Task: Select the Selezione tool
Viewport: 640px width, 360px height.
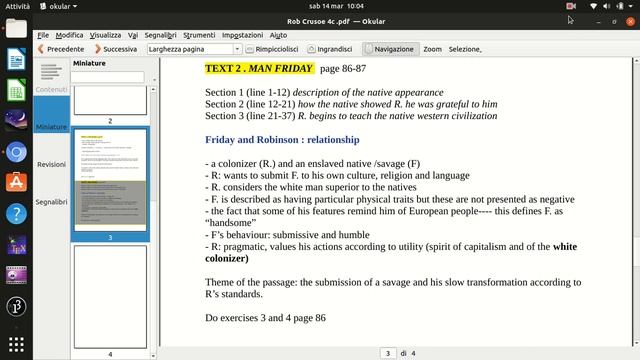Action: (x=464, y=49)
